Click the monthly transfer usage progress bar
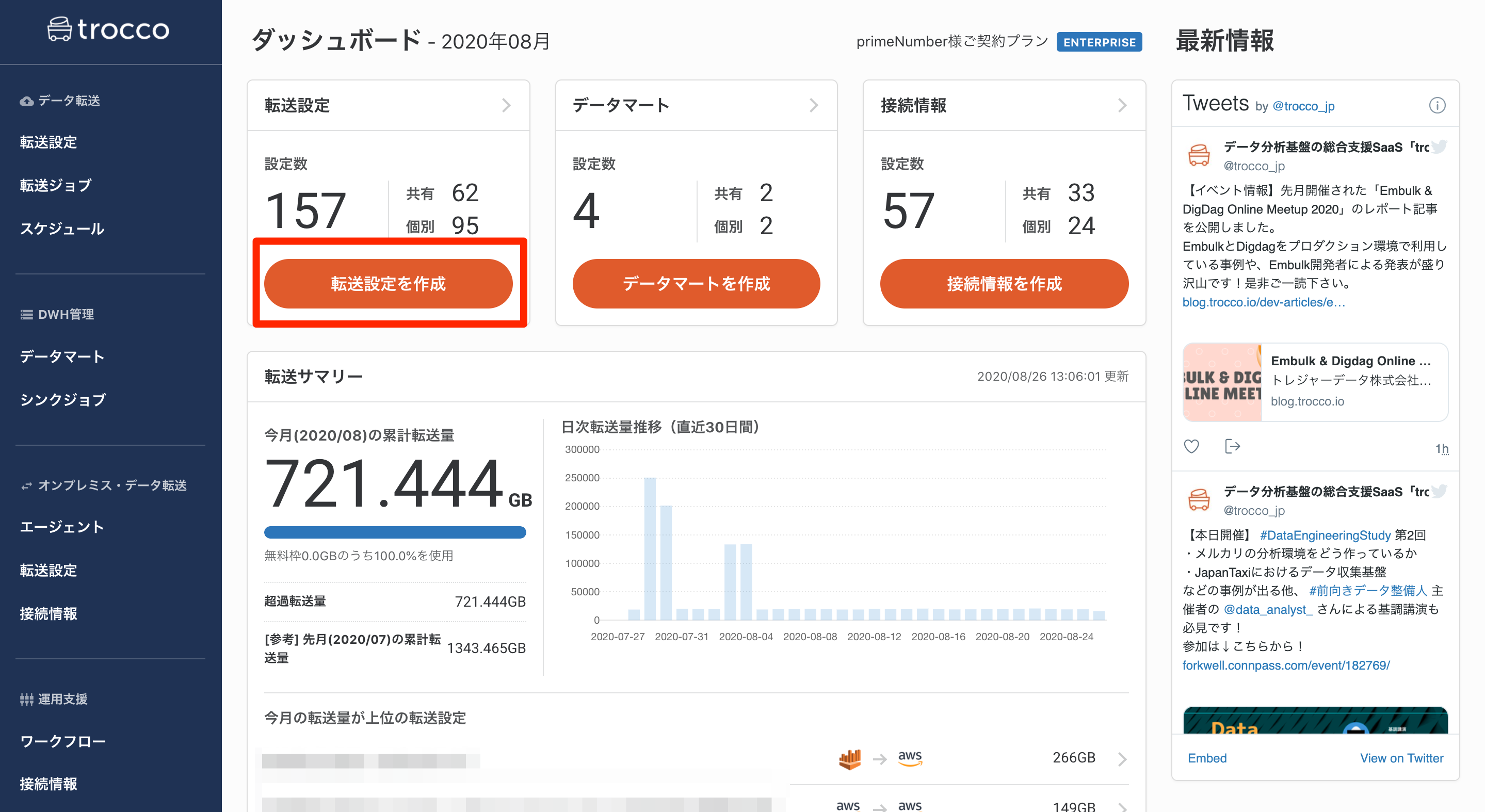Screen dimensions: 1485x812 tap(395, 532)
